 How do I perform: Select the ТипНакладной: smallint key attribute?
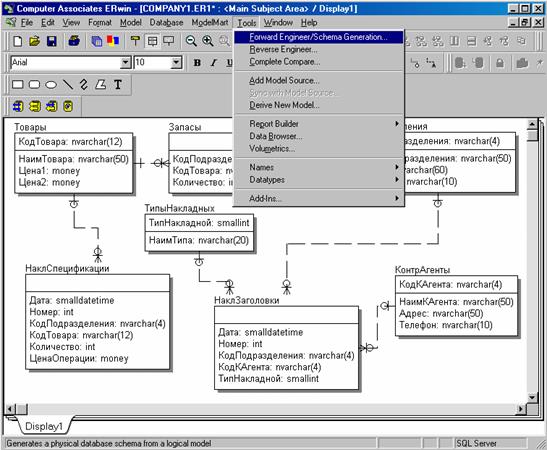tap(199, 223)
